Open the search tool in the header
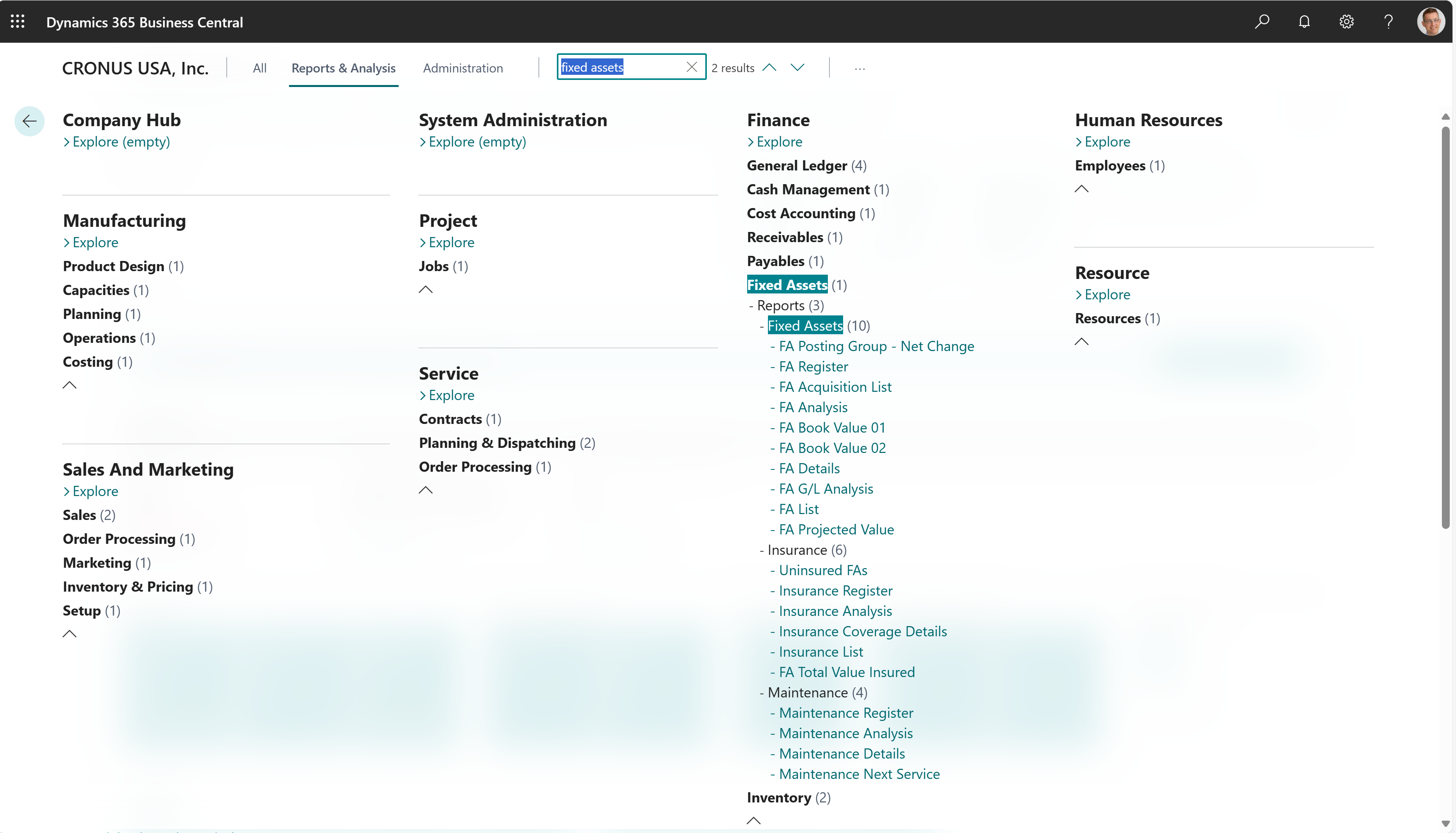Screen dimensions: 1456x833 [x=1262, y=21]
